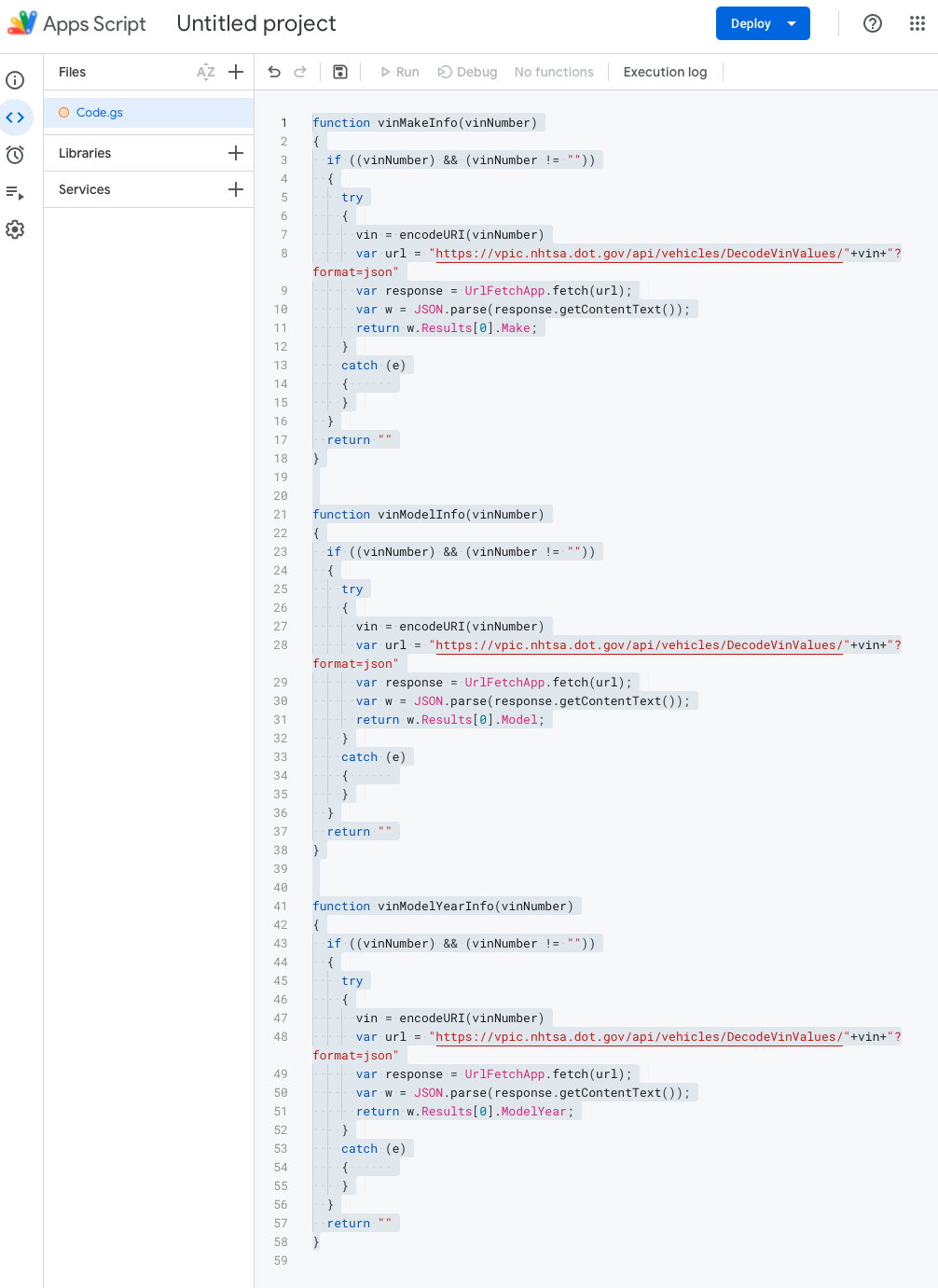Redo the undone edit
Screen dimensions: 938x1288
298,72
